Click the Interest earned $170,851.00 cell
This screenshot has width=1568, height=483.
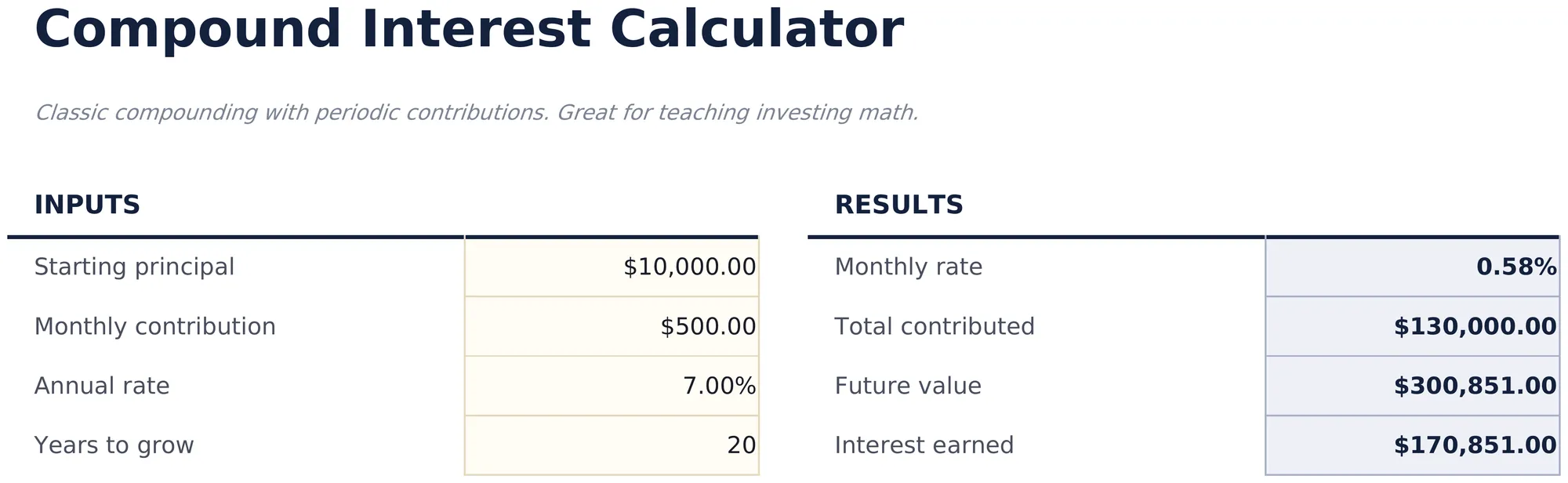coord(1412,445)
